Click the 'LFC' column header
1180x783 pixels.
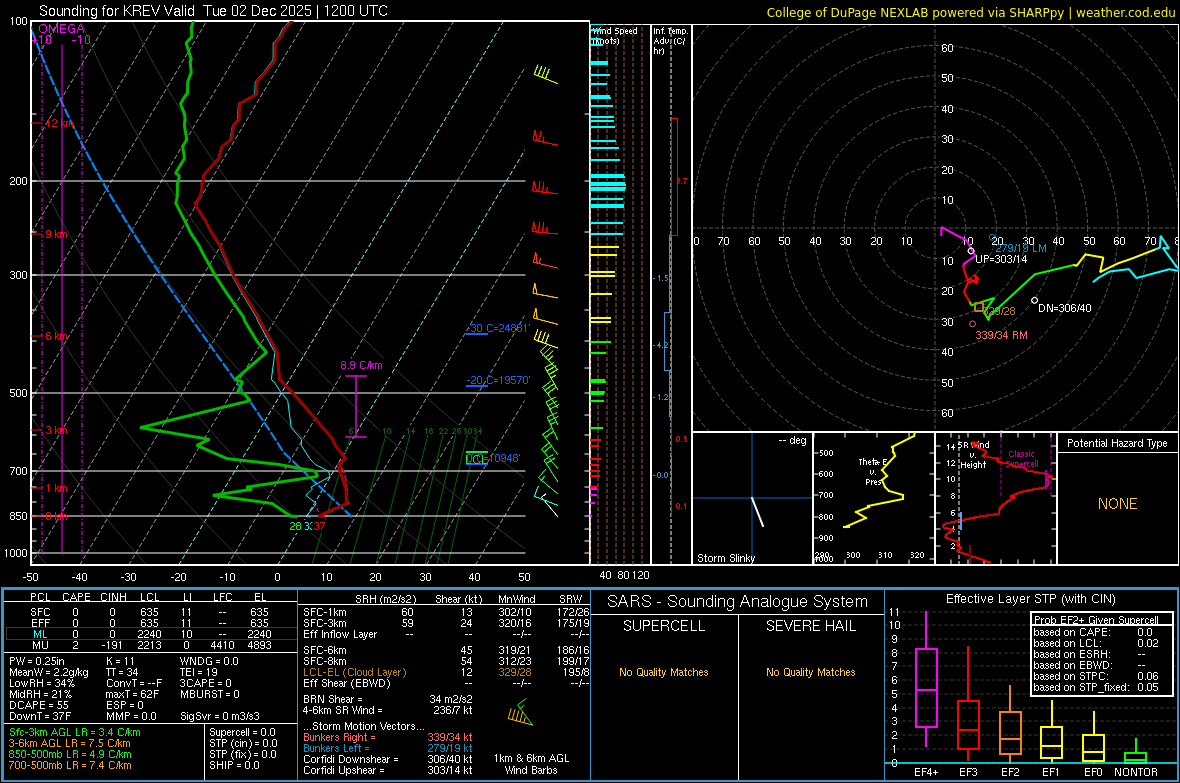(x=223, y=597)
